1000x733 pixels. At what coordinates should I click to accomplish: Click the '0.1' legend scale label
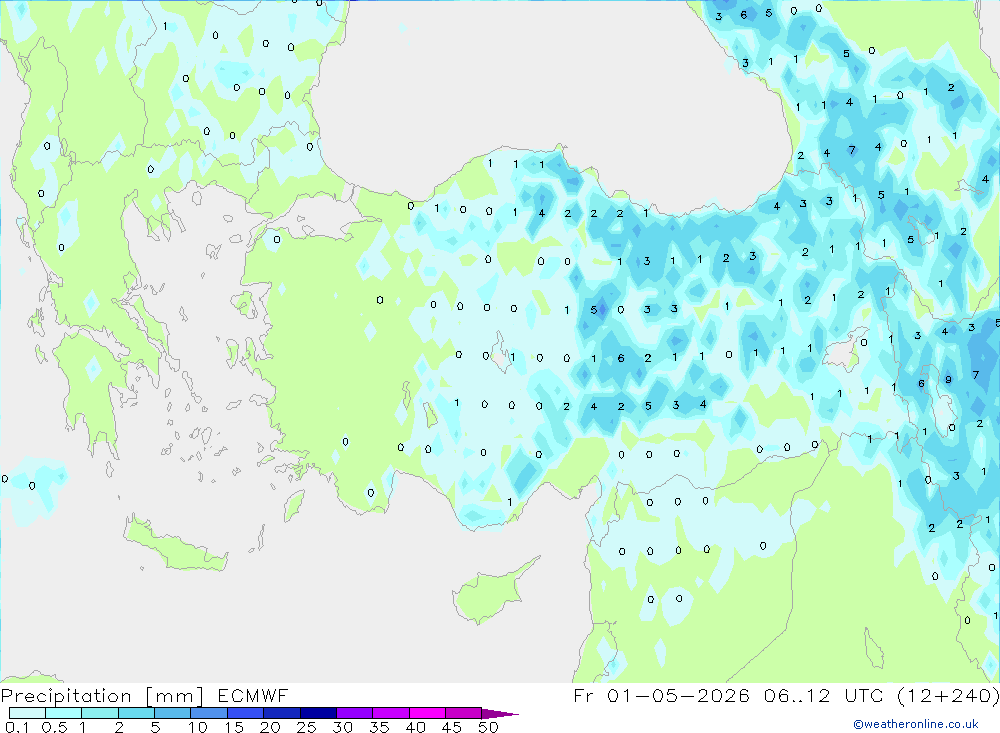coord(17,727)
